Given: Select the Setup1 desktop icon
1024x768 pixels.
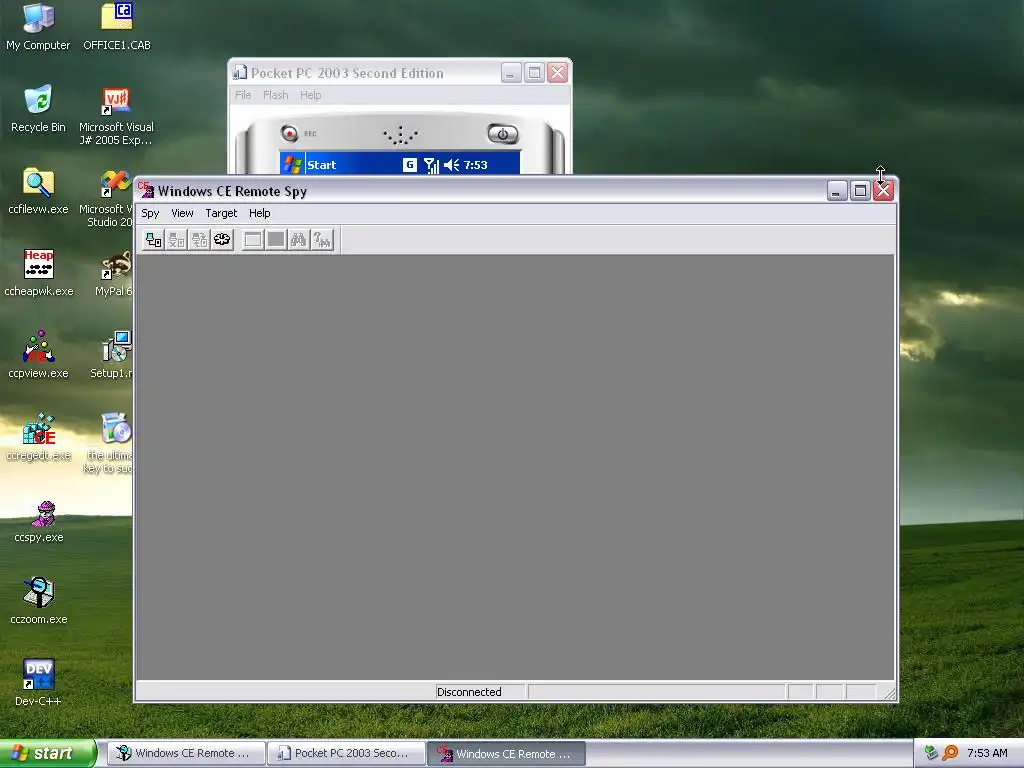Looking at the screenshot, I should (x=114, y=355).
